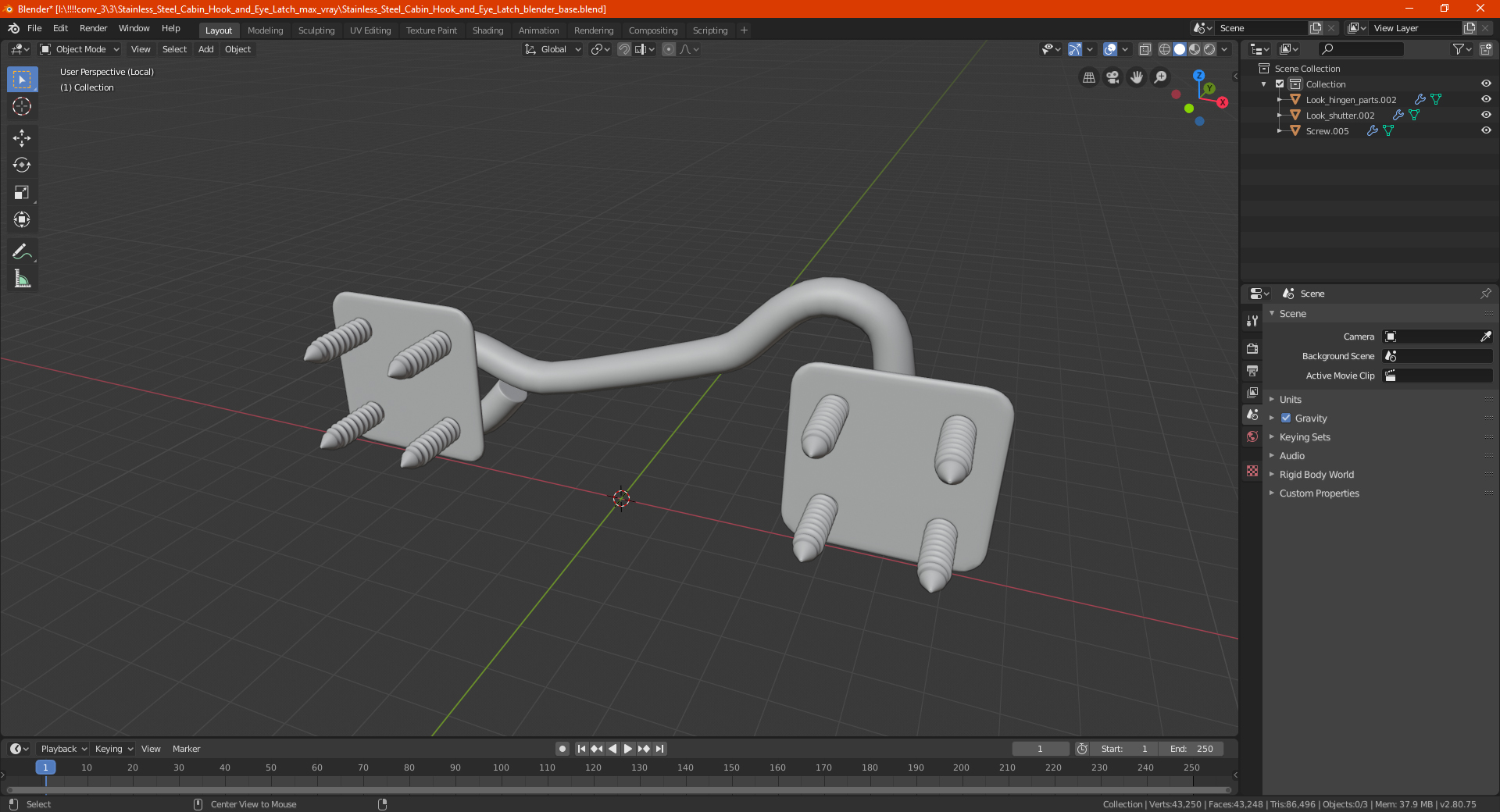The width and height of the screenshot is (1500, 812).
Task: Open World properties tab
Action: pyautogui.click(x=1252, y=436)
